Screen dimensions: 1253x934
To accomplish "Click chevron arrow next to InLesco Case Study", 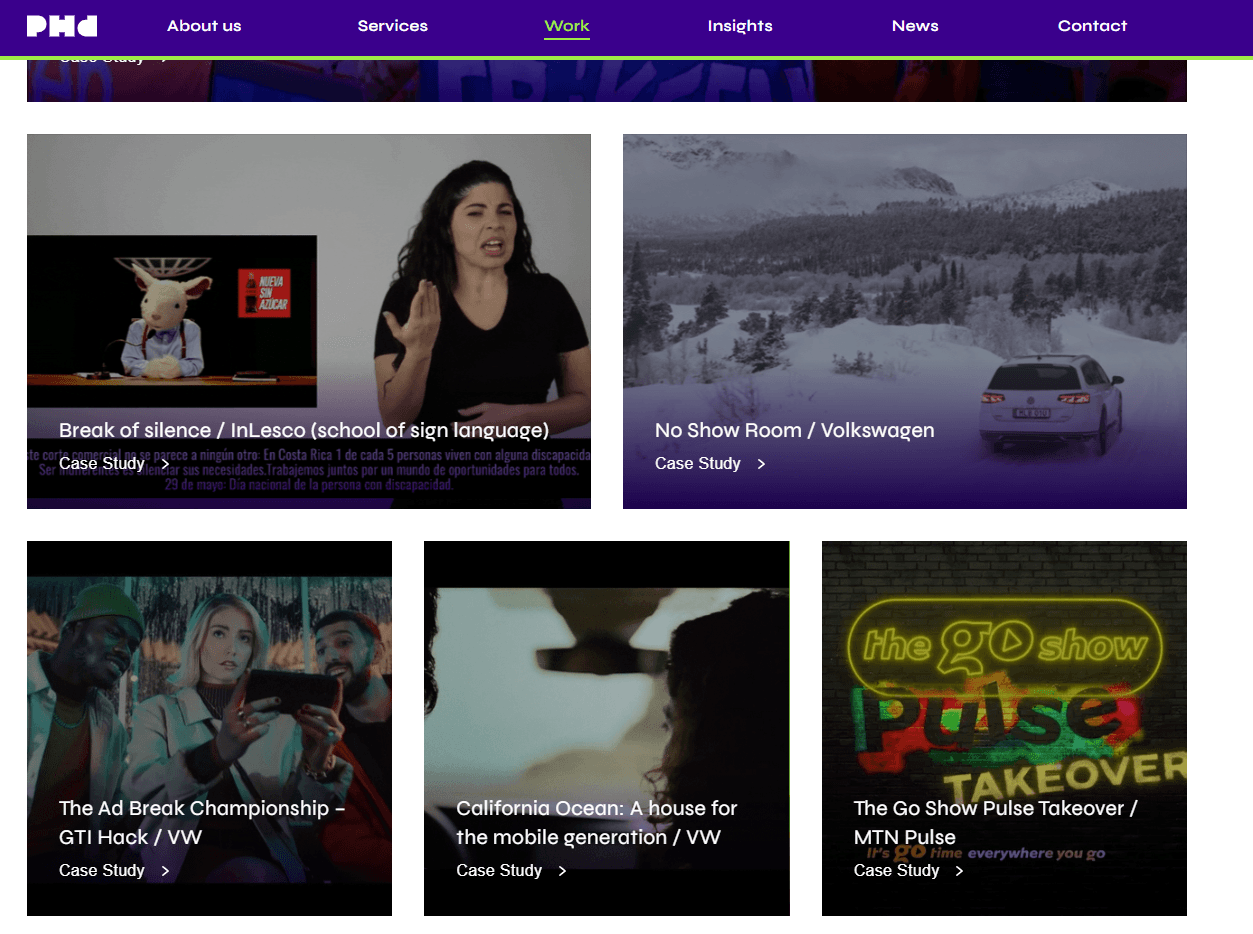I will click(x=165, y=464).
